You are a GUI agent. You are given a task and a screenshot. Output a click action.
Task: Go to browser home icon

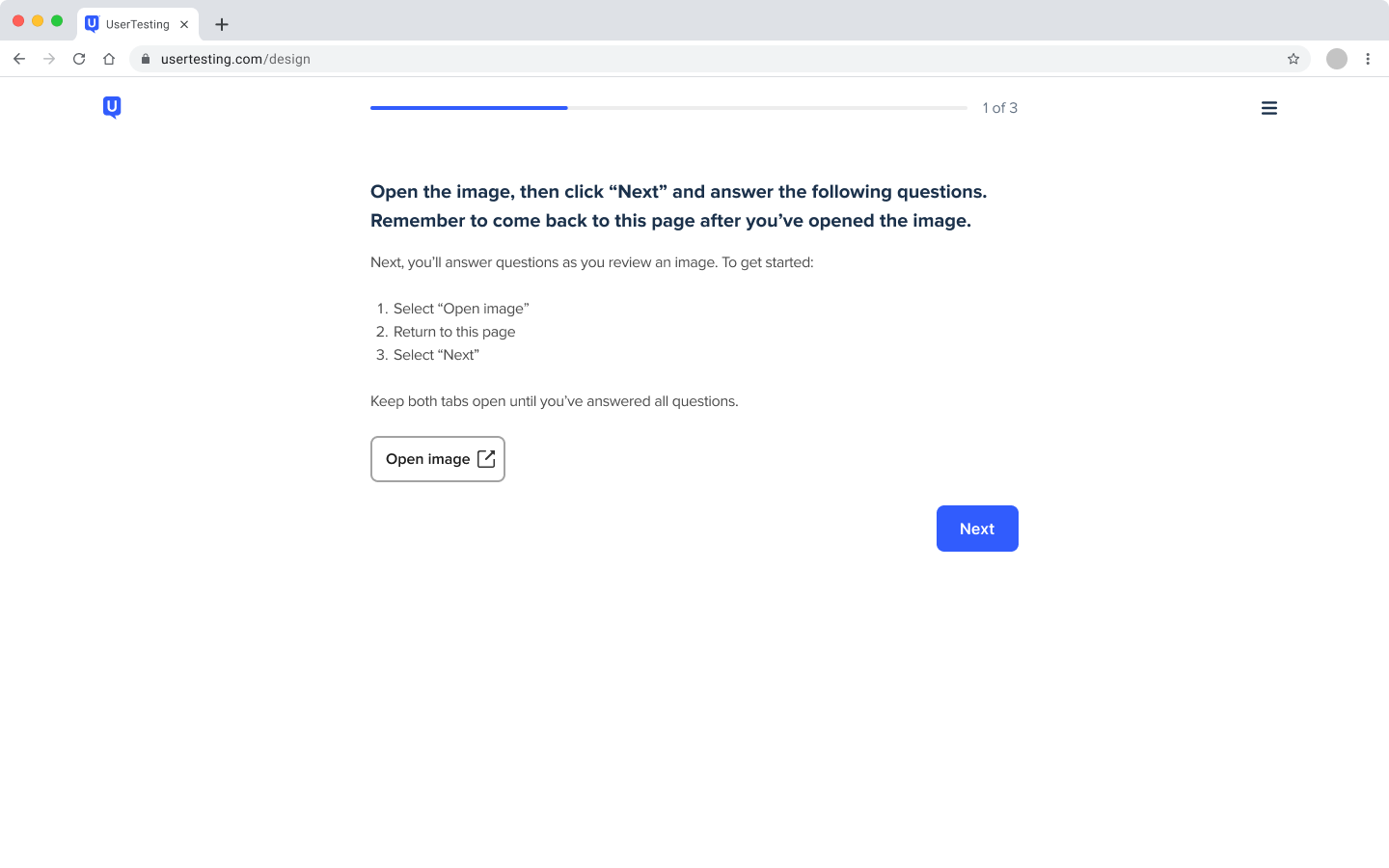tap(109, 59)
